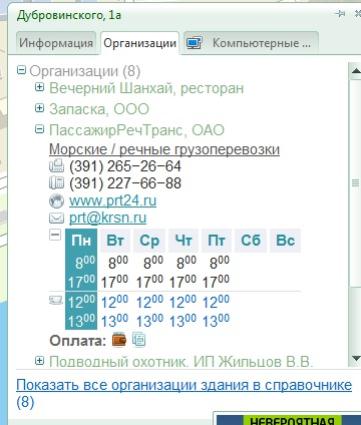Open Морские / речные грузоперевозки category link
This screenshot has width=361, height=425.
click(x=164, y=149)
